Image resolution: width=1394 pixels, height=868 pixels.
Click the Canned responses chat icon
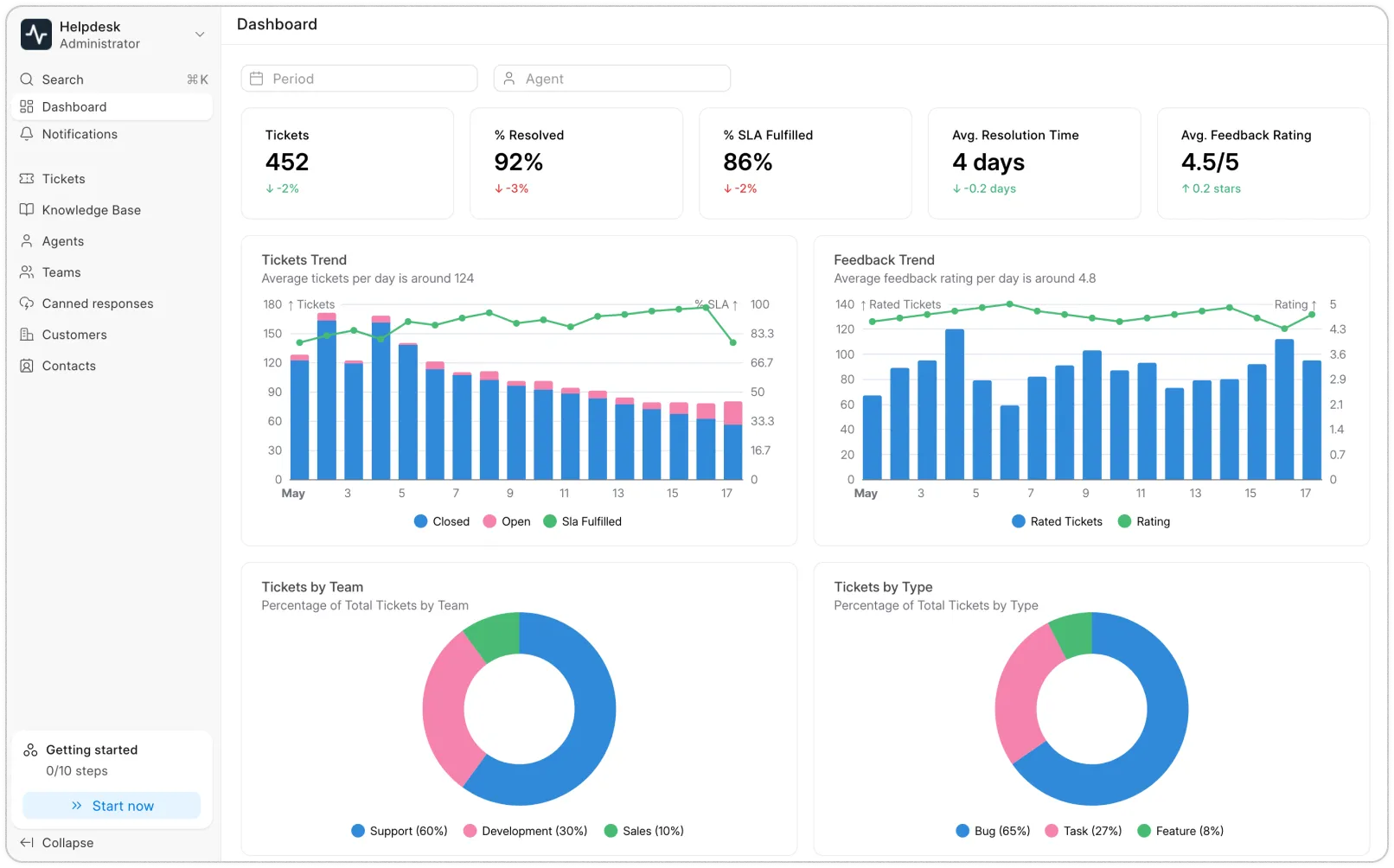[x=27, y=303]
